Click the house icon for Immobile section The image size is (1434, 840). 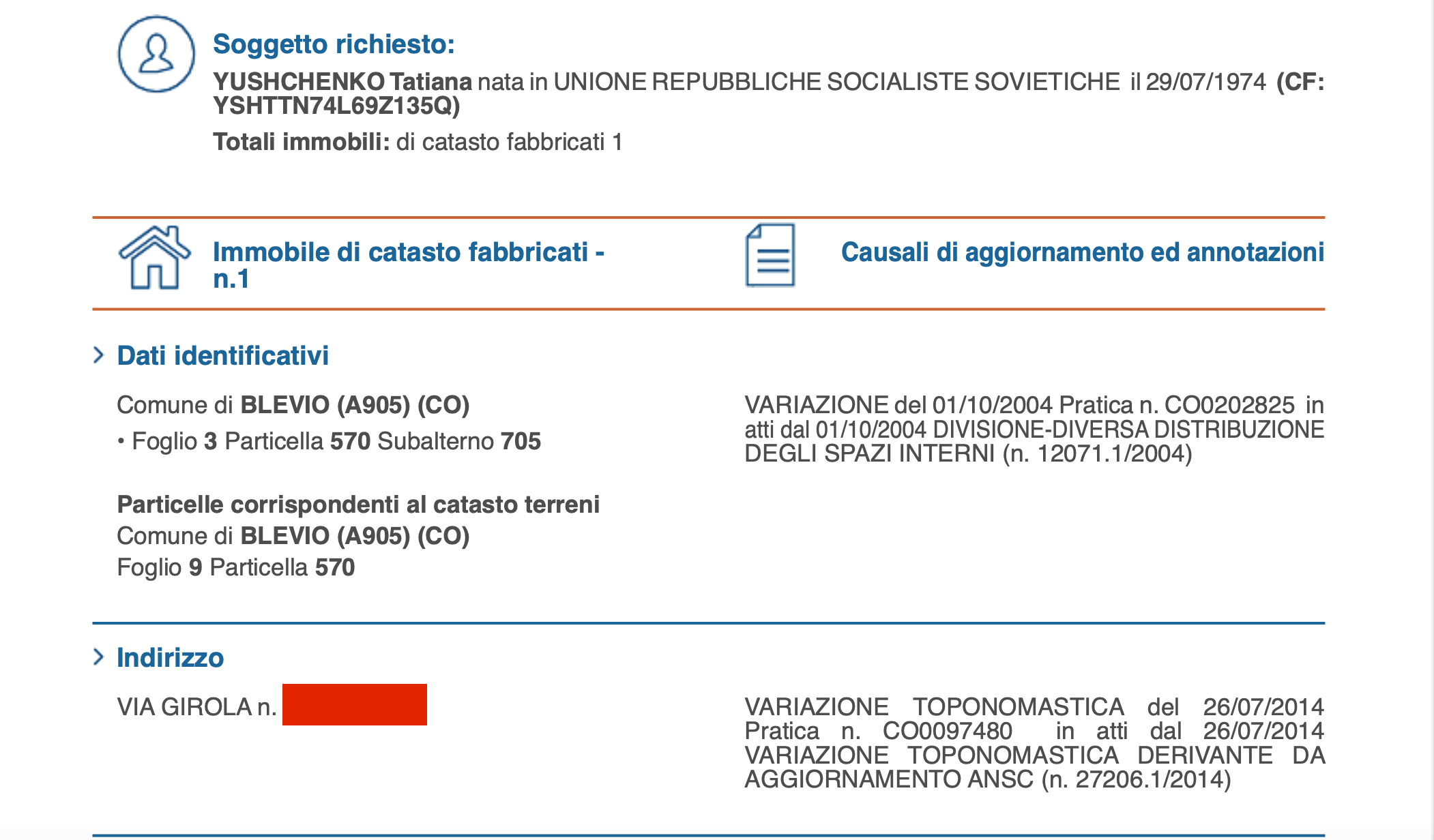155,258
